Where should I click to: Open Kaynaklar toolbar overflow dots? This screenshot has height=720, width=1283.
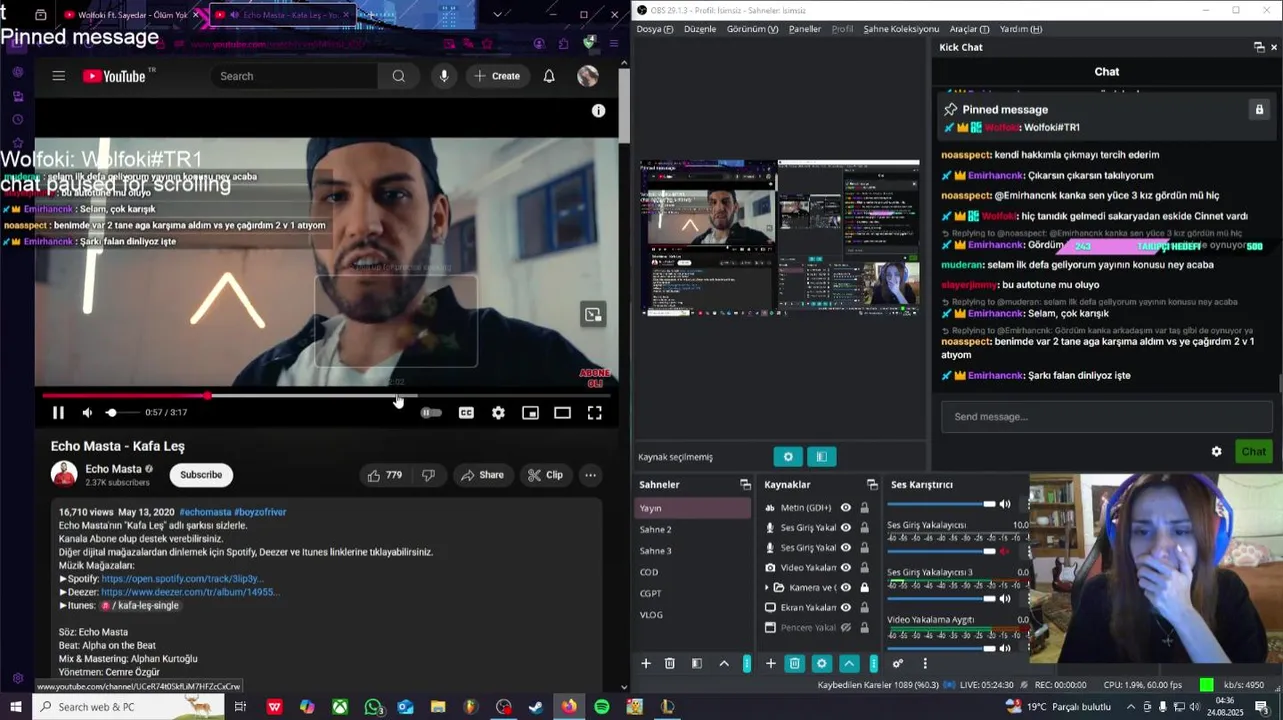[873, 663]
